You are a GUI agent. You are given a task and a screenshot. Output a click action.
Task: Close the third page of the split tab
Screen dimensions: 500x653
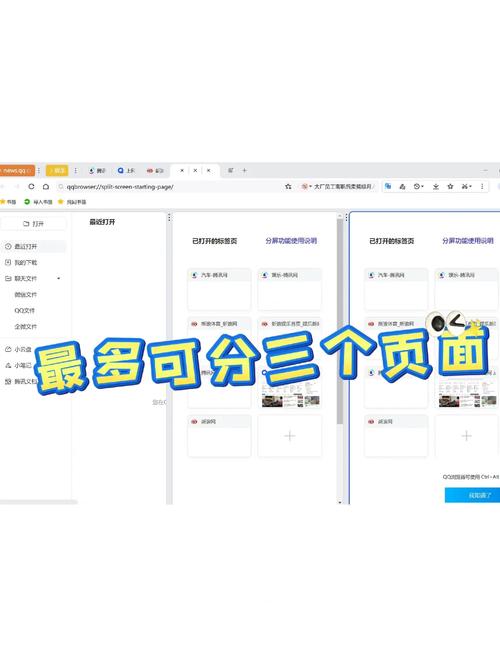click(208, 170)
